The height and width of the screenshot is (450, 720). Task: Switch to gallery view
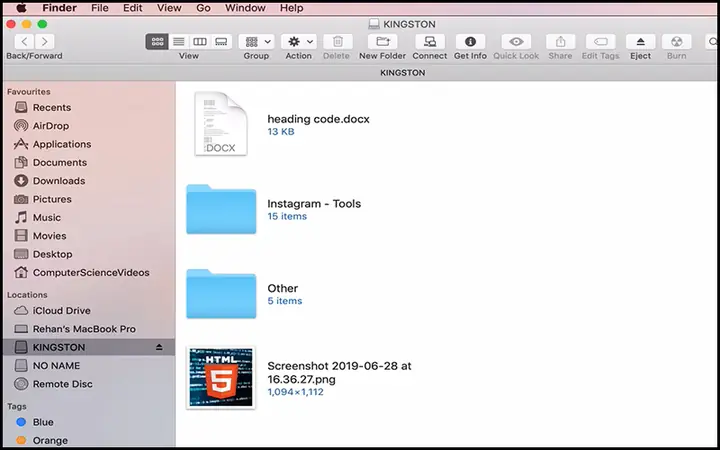pyautogui.click(x=221, y=42)
